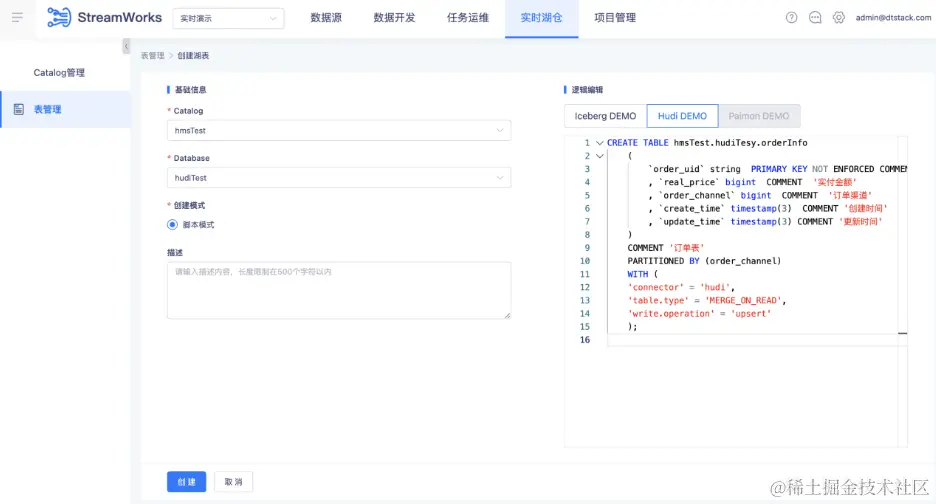Toggle the hamburger menu icon
This screenshot has width=936, height=504.
pyautogui.click(x=17, y=17)
